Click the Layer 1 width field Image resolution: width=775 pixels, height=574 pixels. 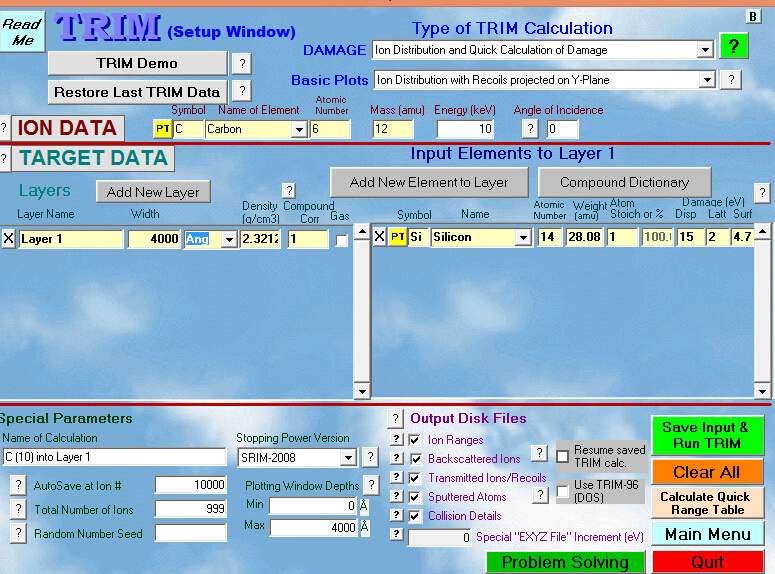click(x=155, y=239)
